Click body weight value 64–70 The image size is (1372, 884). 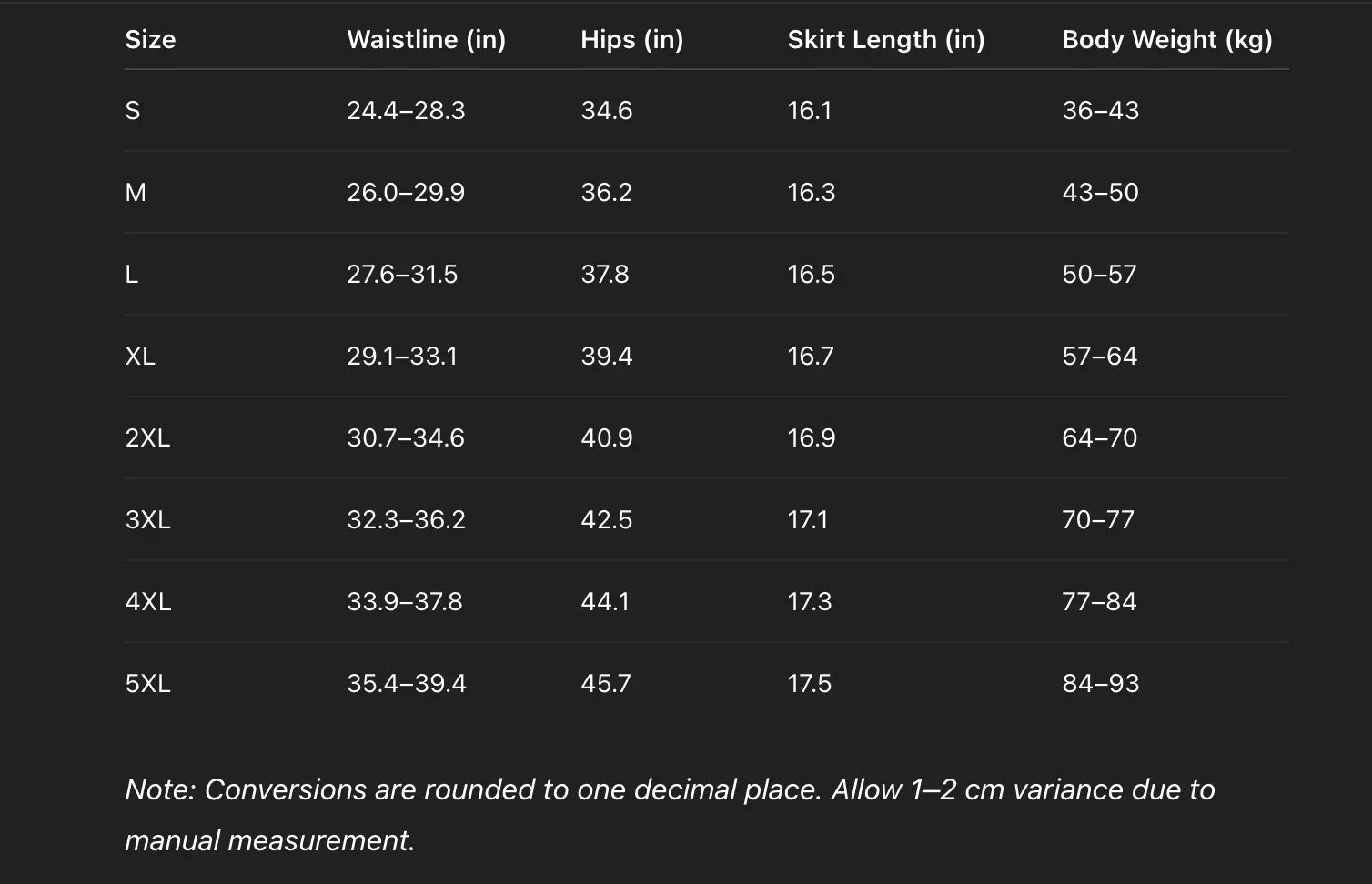pyautogui.click(x=1099, y=438)
